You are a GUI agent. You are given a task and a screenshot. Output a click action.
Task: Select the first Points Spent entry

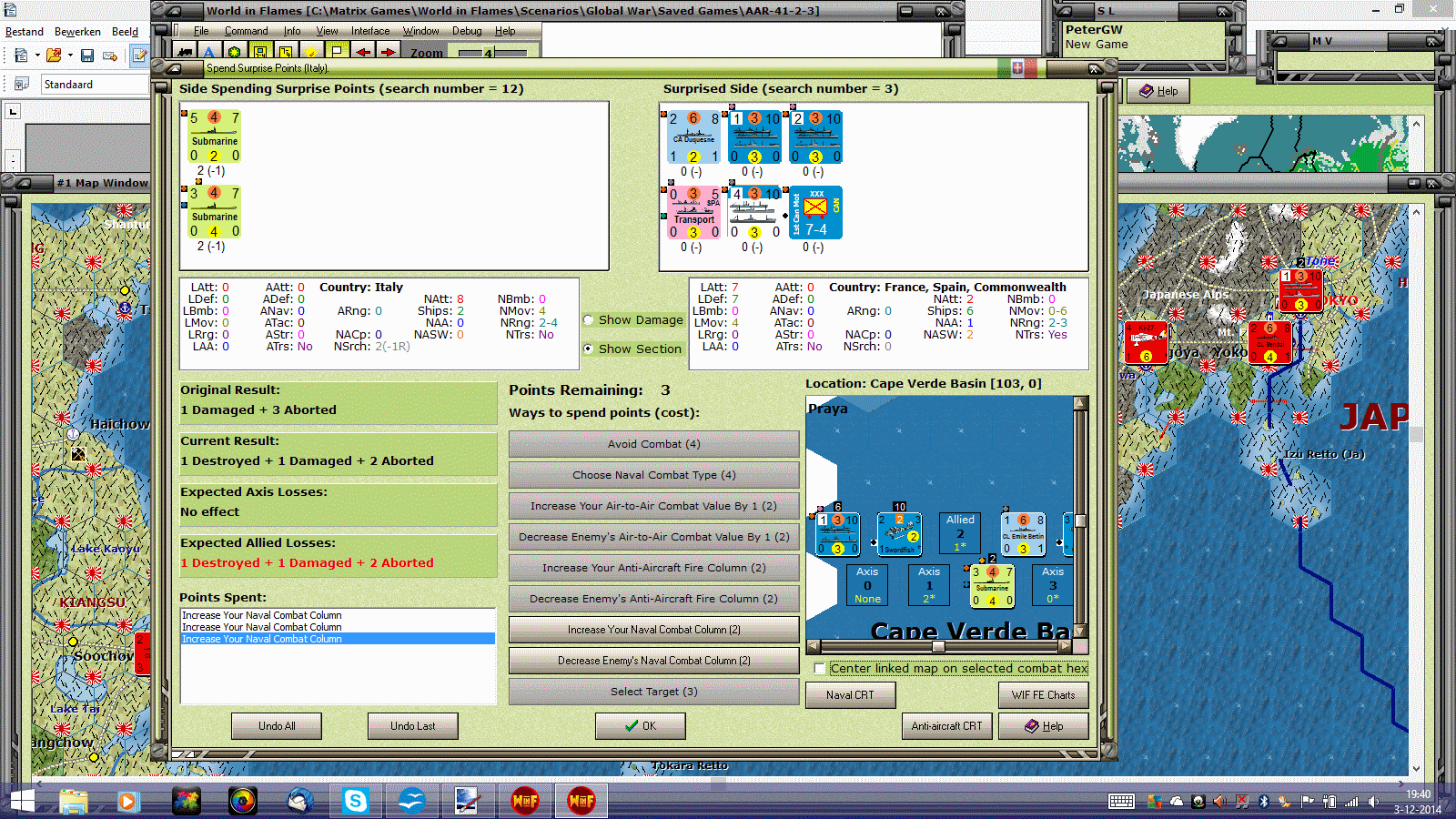tap(338, 615)
